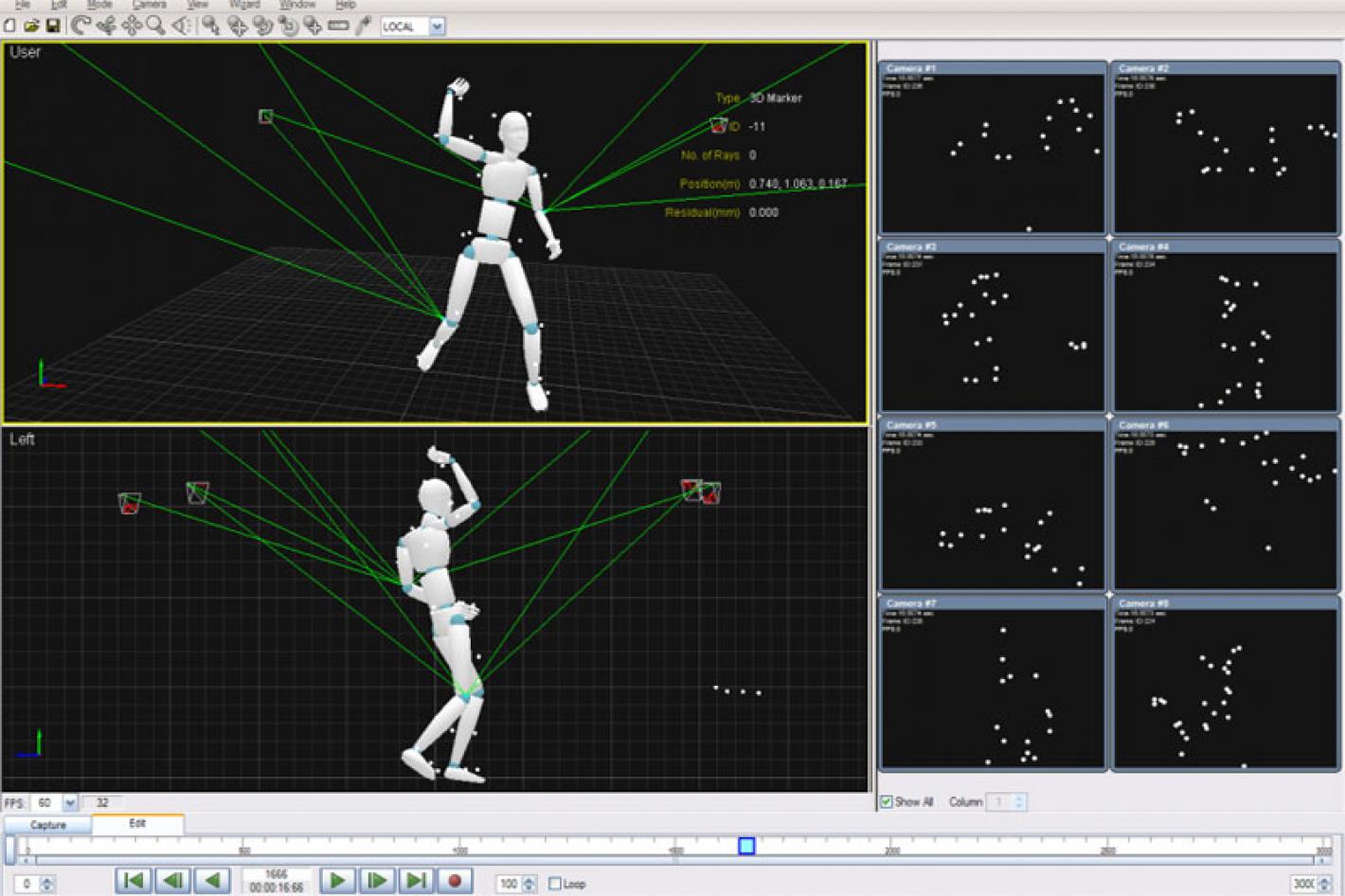
Task: Select the four-arrow pan tool
Action: [131, 27]
